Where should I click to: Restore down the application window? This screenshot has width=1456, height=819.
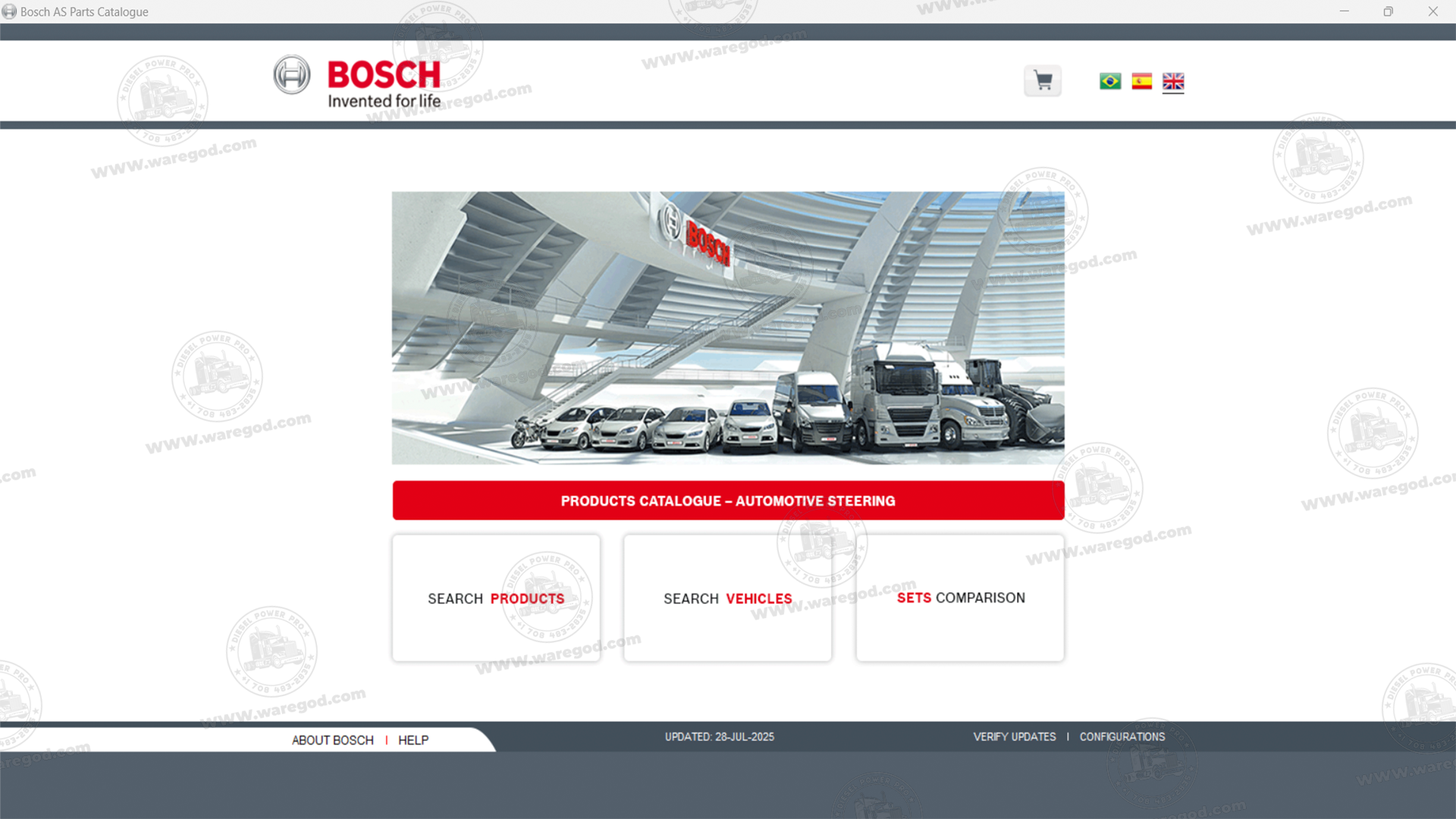pyautogui.click(x=1389, y=11)
